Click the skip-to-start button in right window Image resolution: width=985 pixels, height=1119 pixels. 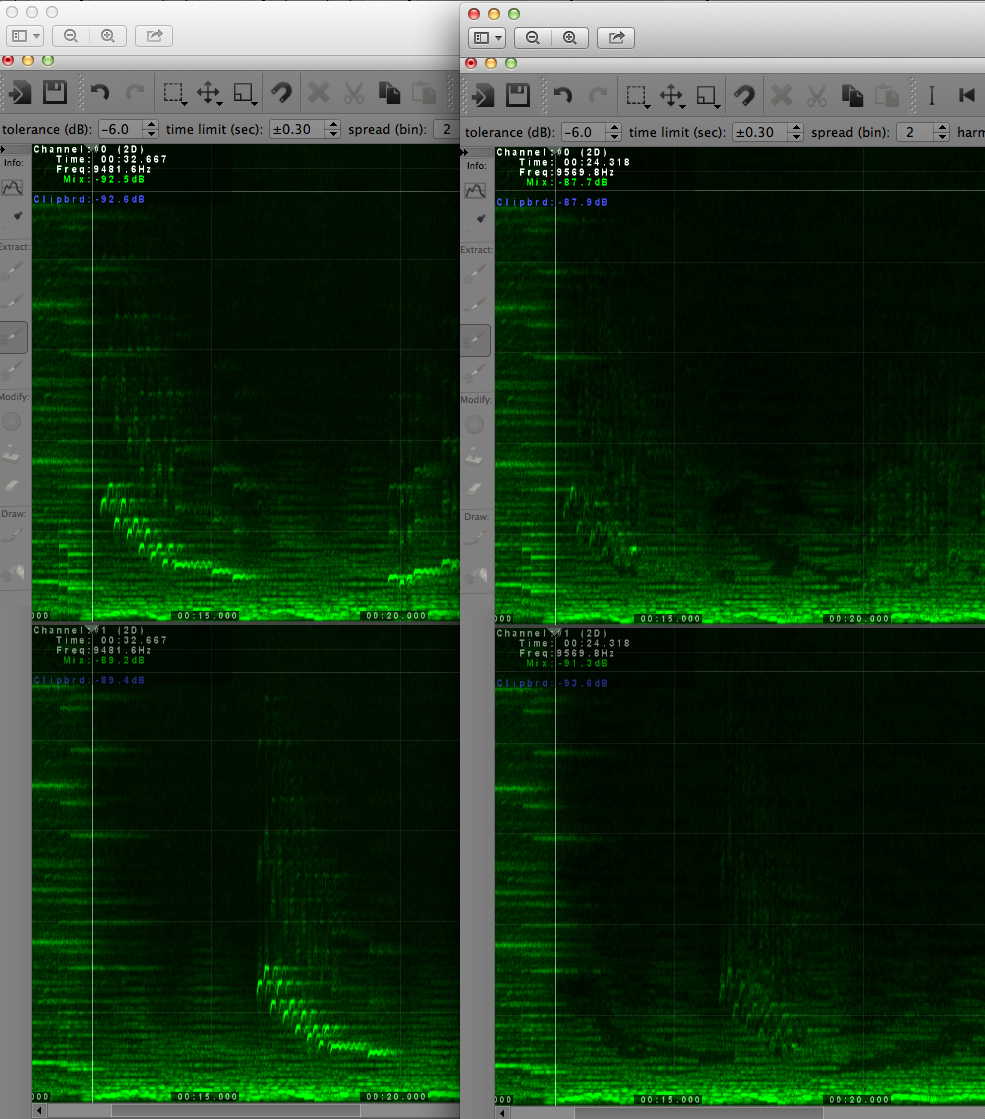pos(966,96)
